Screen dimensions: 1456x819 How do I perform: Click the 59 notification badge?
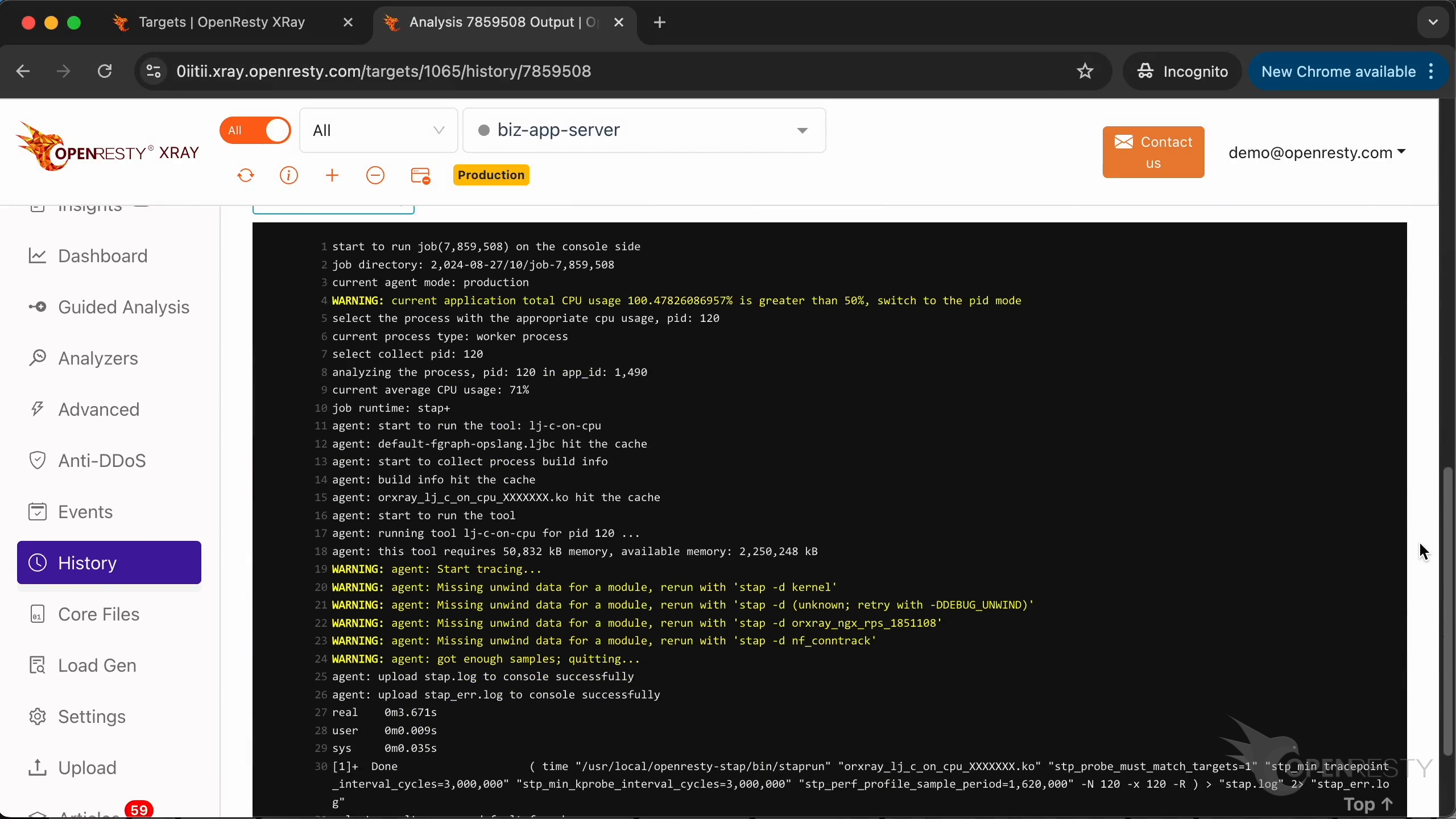pos(139,809)
